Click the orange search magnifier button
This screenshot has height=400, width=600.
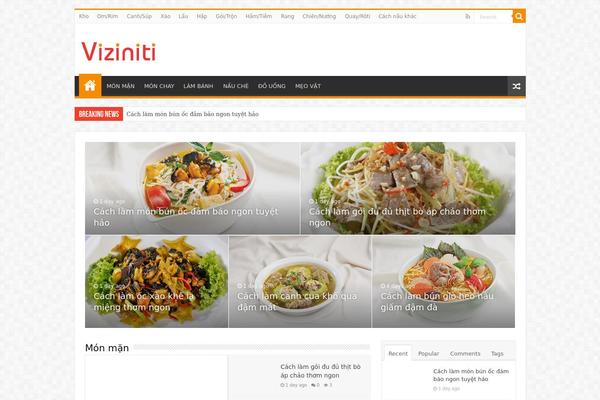pos(519,16)
